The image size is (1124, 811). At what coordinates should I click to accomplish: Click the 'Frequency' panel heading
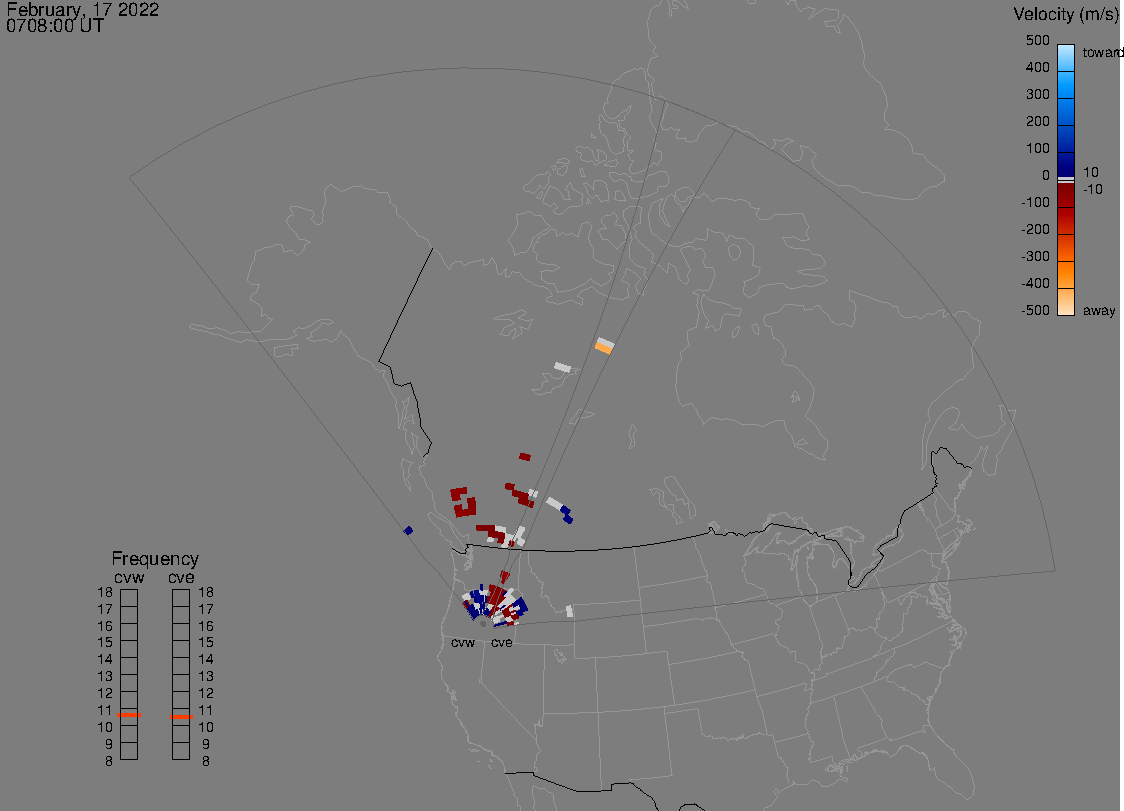(155, 559)
